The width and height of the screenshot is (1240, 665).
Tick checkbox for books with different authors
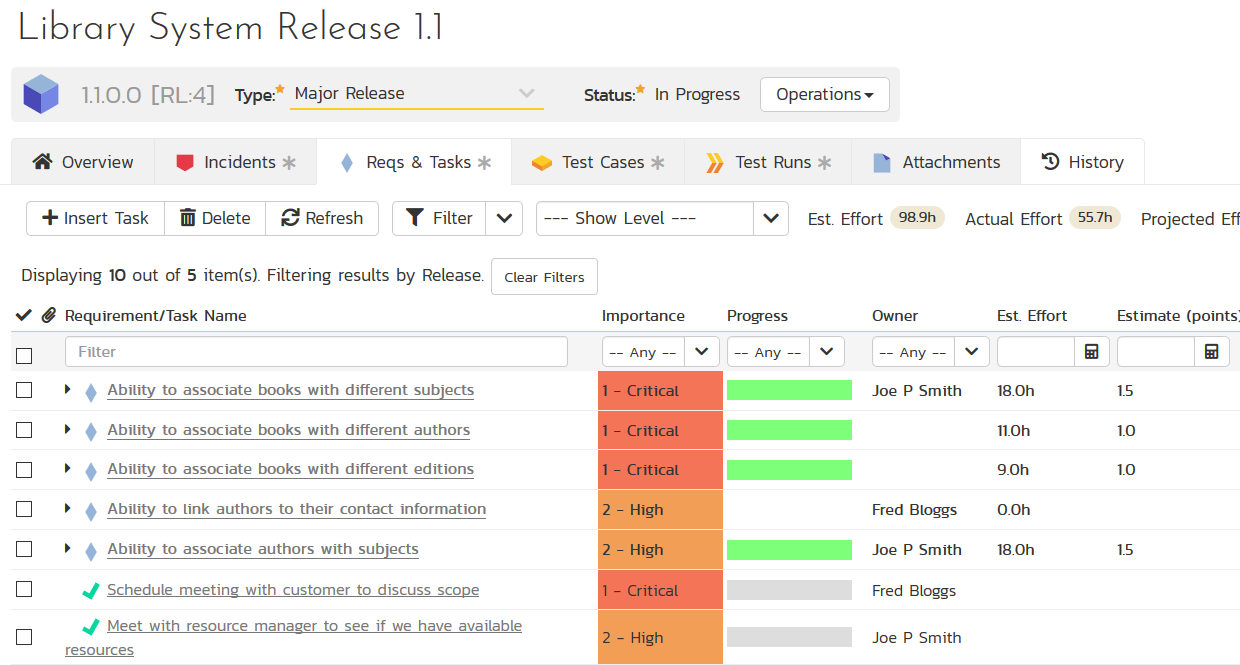24,430
